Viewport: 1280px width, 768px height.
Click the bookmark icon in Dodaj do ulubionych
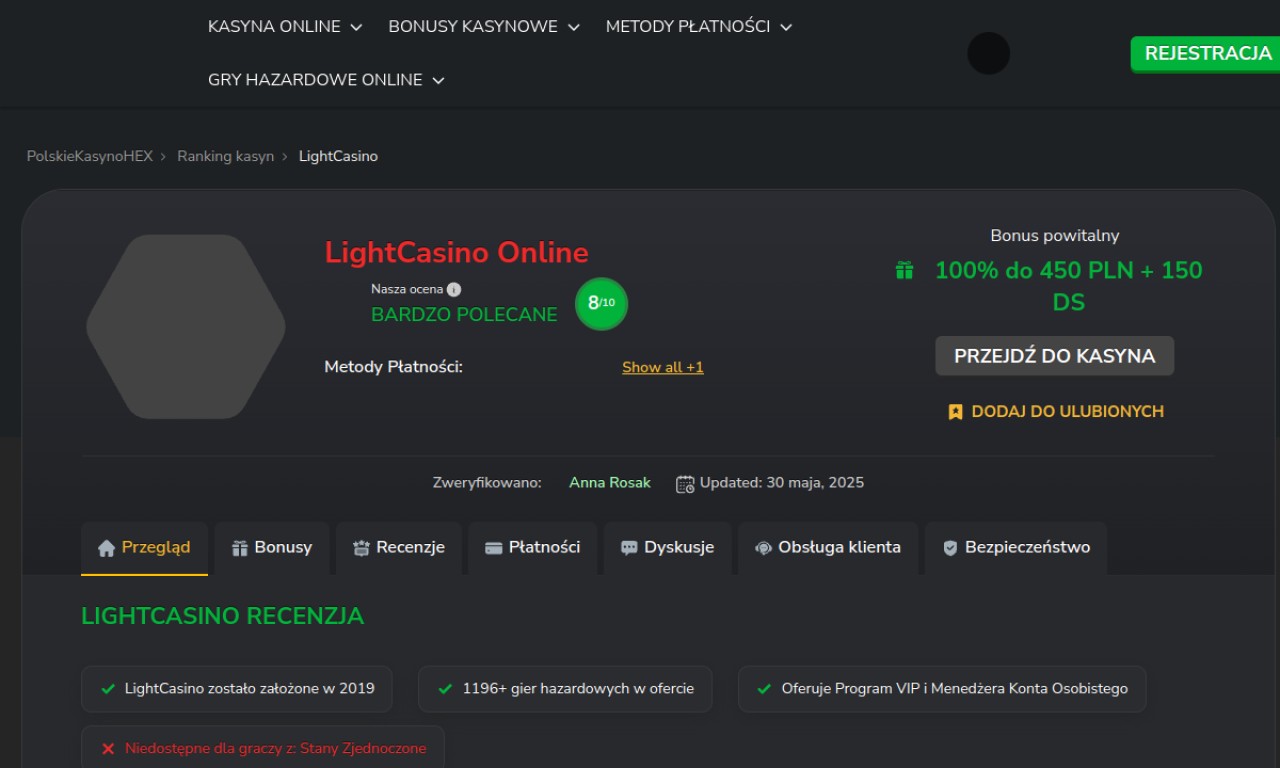pos(955,412)
